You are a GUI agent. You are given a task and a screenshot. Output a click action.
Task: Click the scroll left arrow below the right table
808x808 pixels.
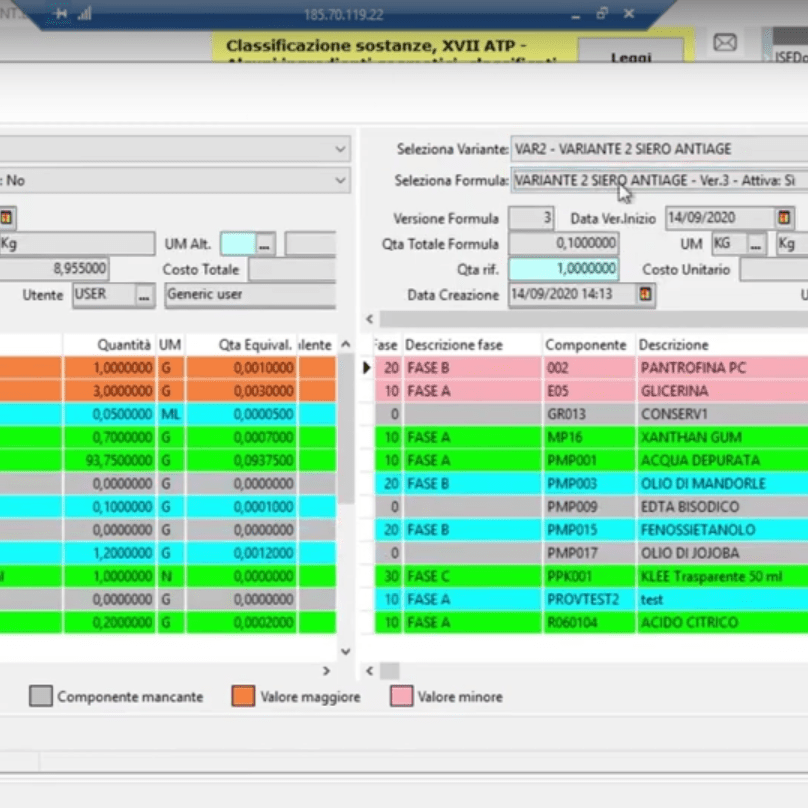(x=369, y=671)
